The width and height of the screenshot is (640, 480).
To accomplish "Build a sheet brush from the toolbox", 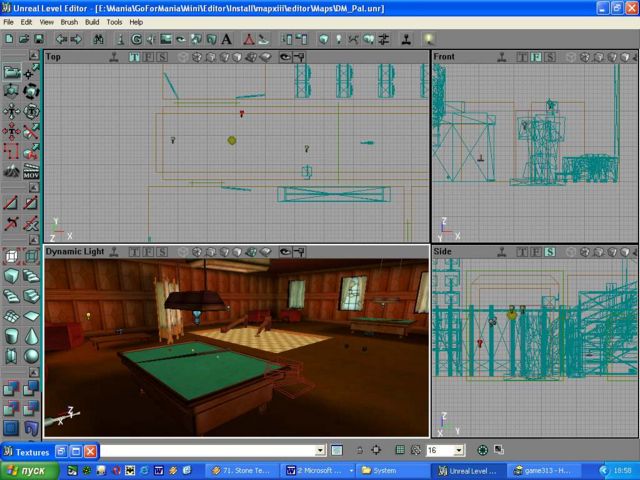I will pos(31,316).
